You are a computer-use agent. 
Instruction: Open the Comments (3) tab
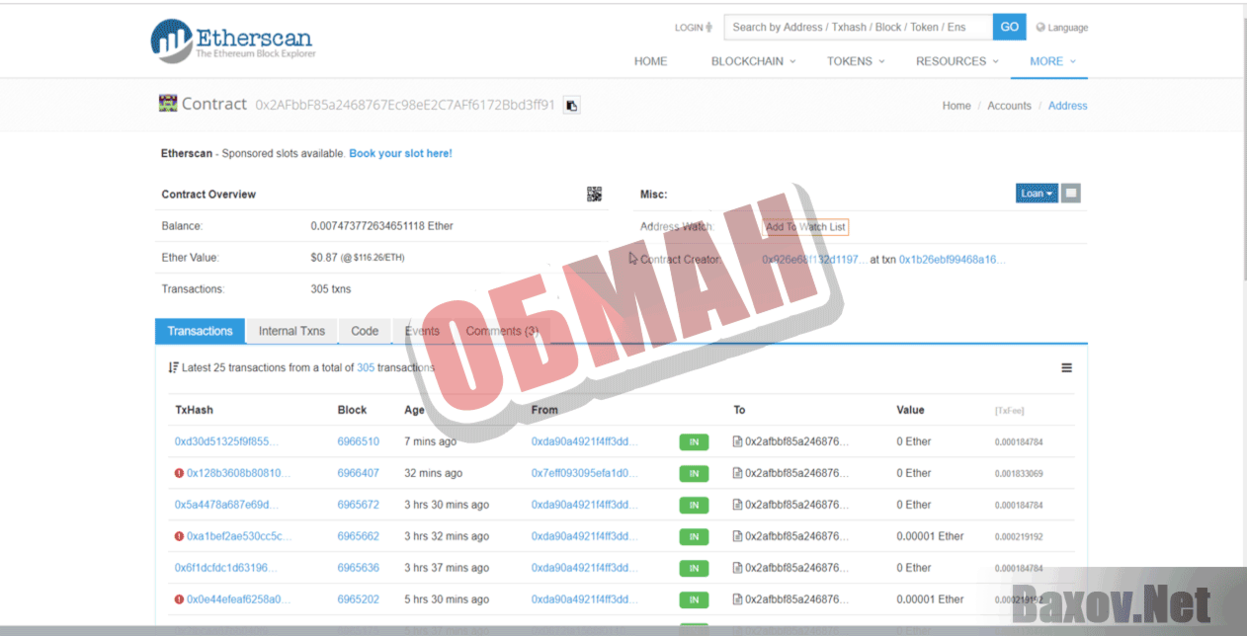pyautogui.click(x=502, y=331)
